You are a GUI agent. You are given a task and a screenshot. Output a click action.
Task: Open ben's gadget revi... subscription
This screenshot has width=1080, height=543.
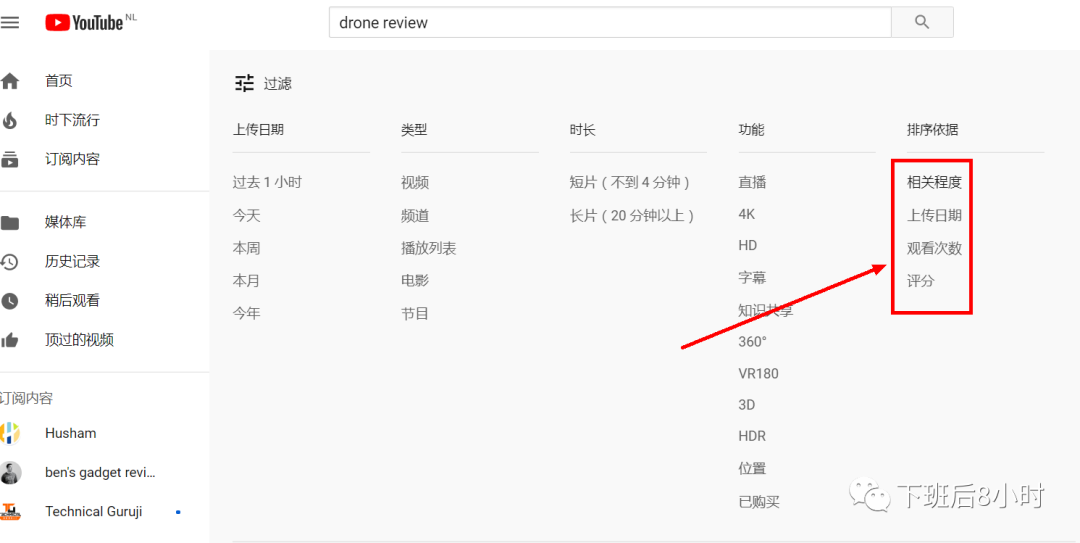[x=100, y=473]
